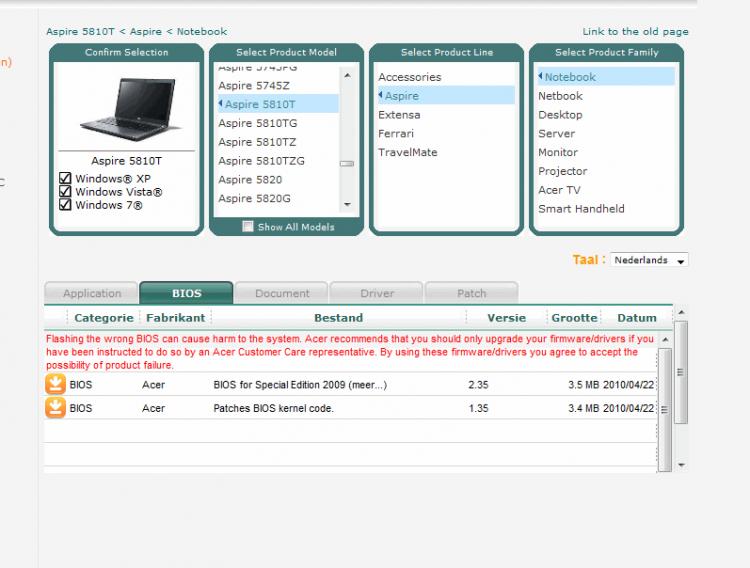Select TravelMate product line
The image size is (750, 568).
coord(446,152)
